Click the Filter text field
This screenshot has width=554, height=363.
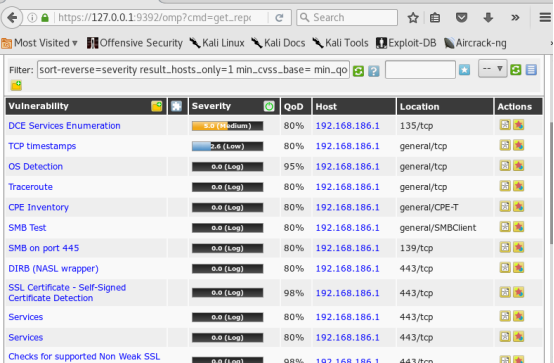click(x=193, y=70)
